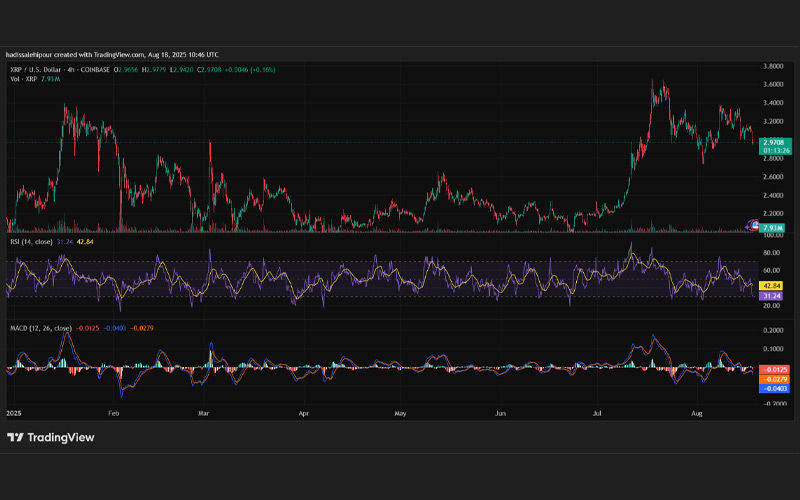The height and width of the screenshot is (500, 800).
Task: Click the change value +0.0046 (+0.16%)
Action: [250, 70]
